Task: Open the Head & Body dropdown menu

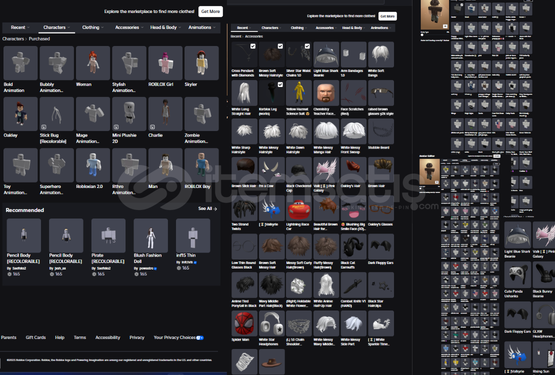Action: tap(165, 27)
